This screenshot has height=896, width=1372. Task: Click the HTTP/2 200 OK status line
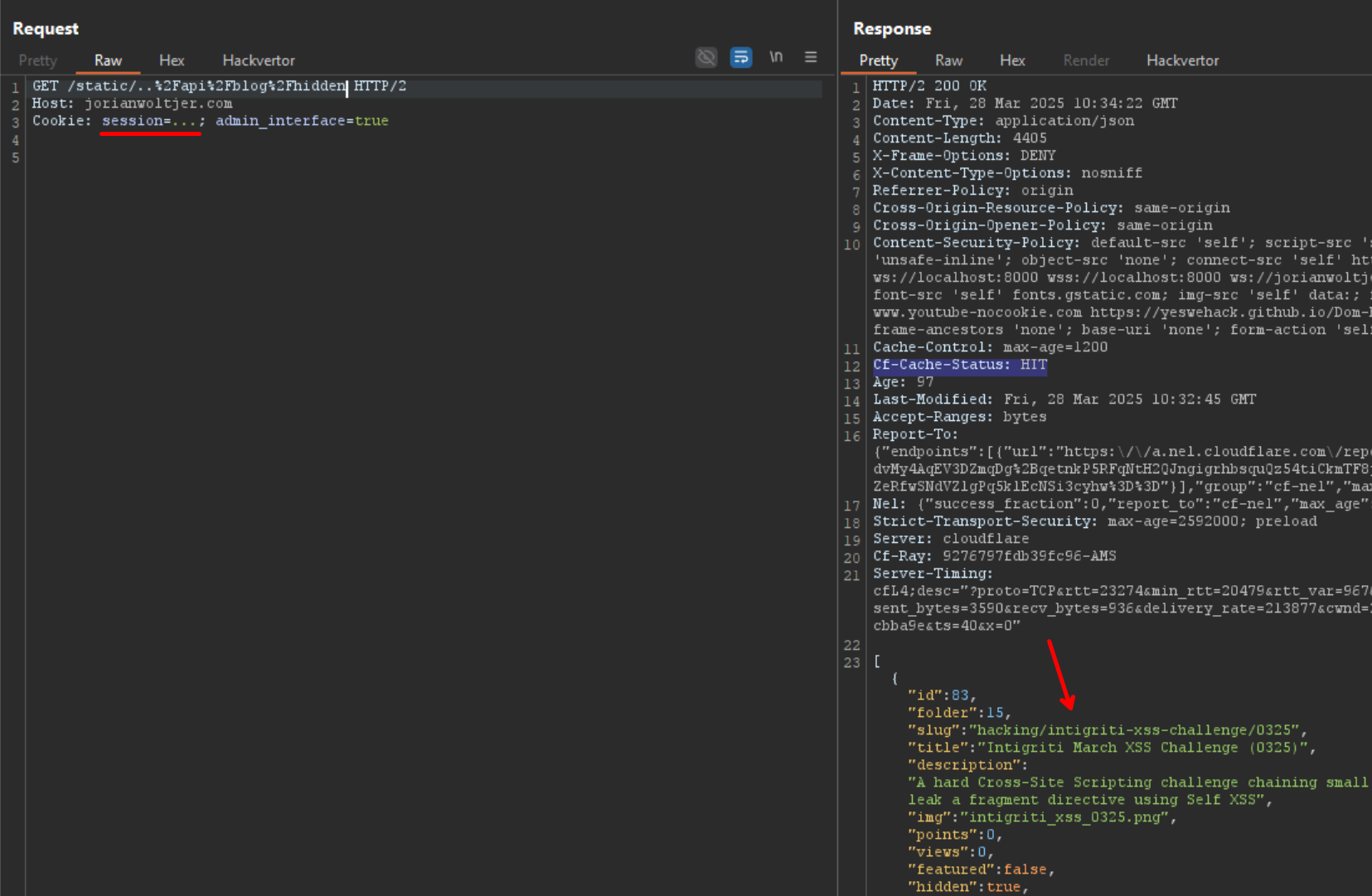[929, 86]
